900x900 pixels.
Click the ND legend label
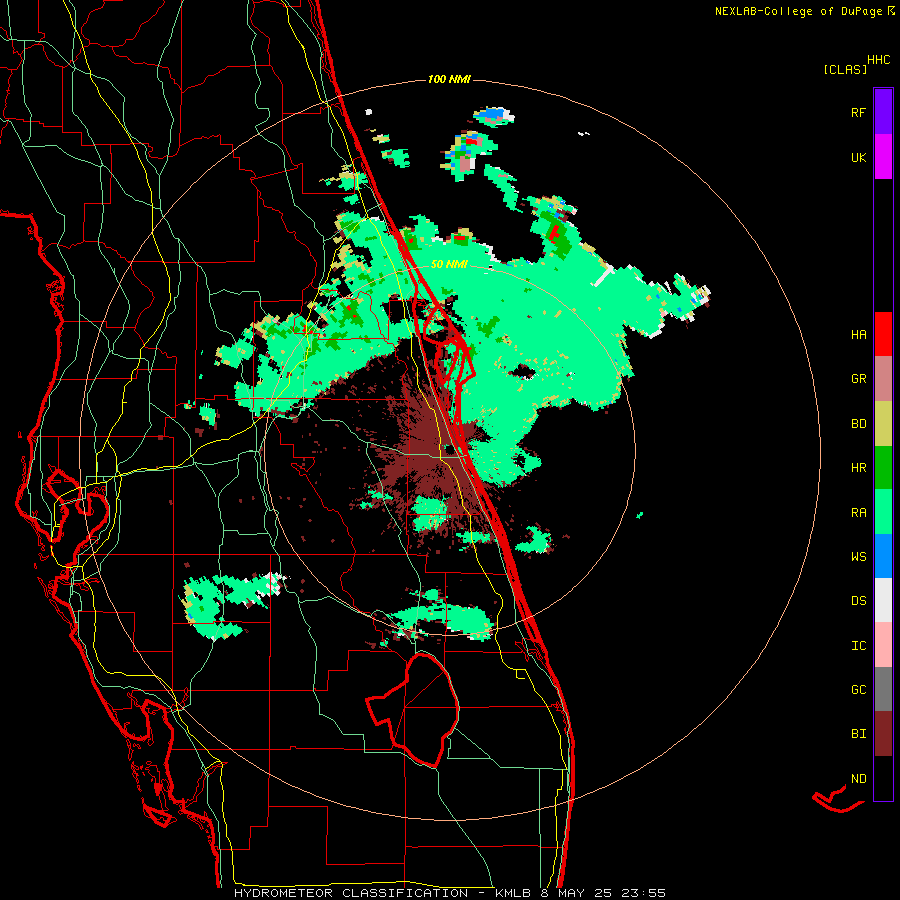point(858,778)
